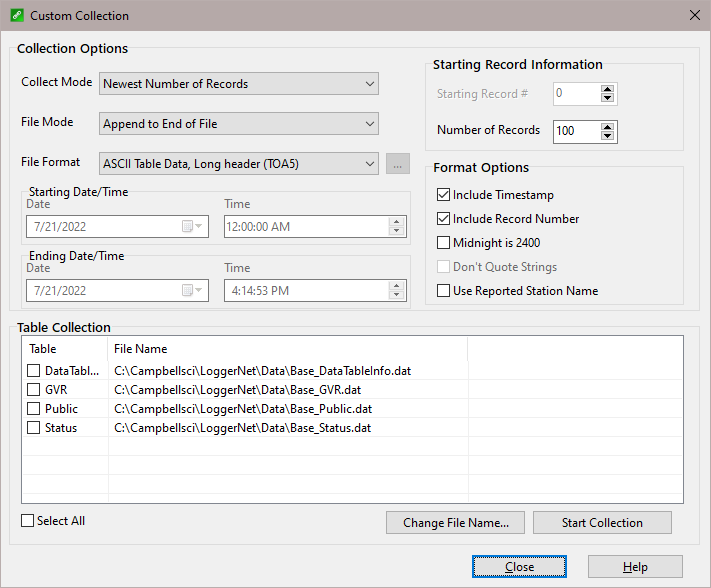Decrease the Number of Records value

(x=607, y=137)
